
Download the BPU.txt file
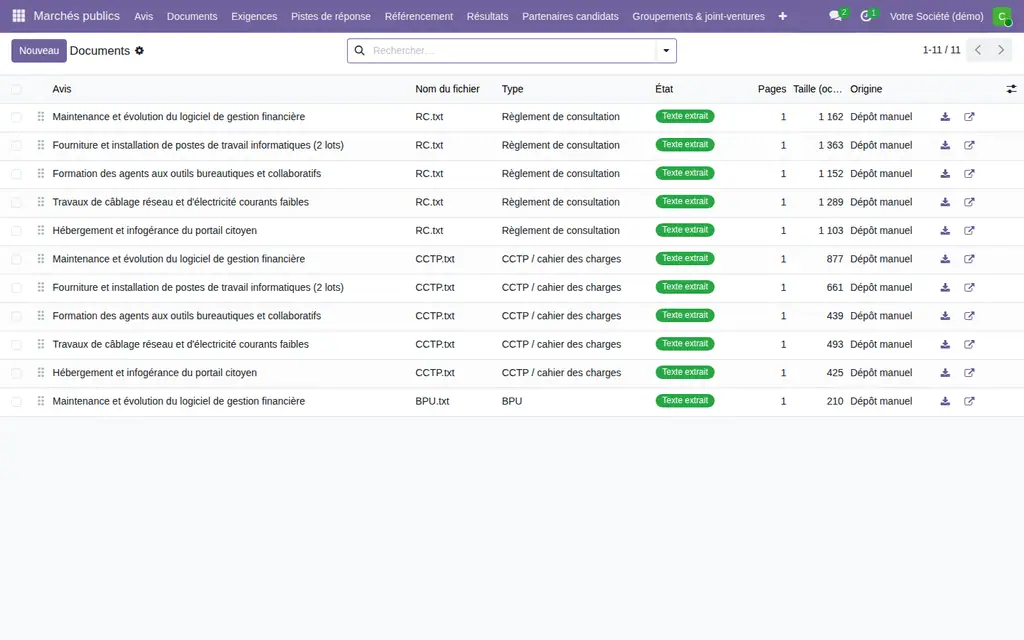[x=945, y=401]
